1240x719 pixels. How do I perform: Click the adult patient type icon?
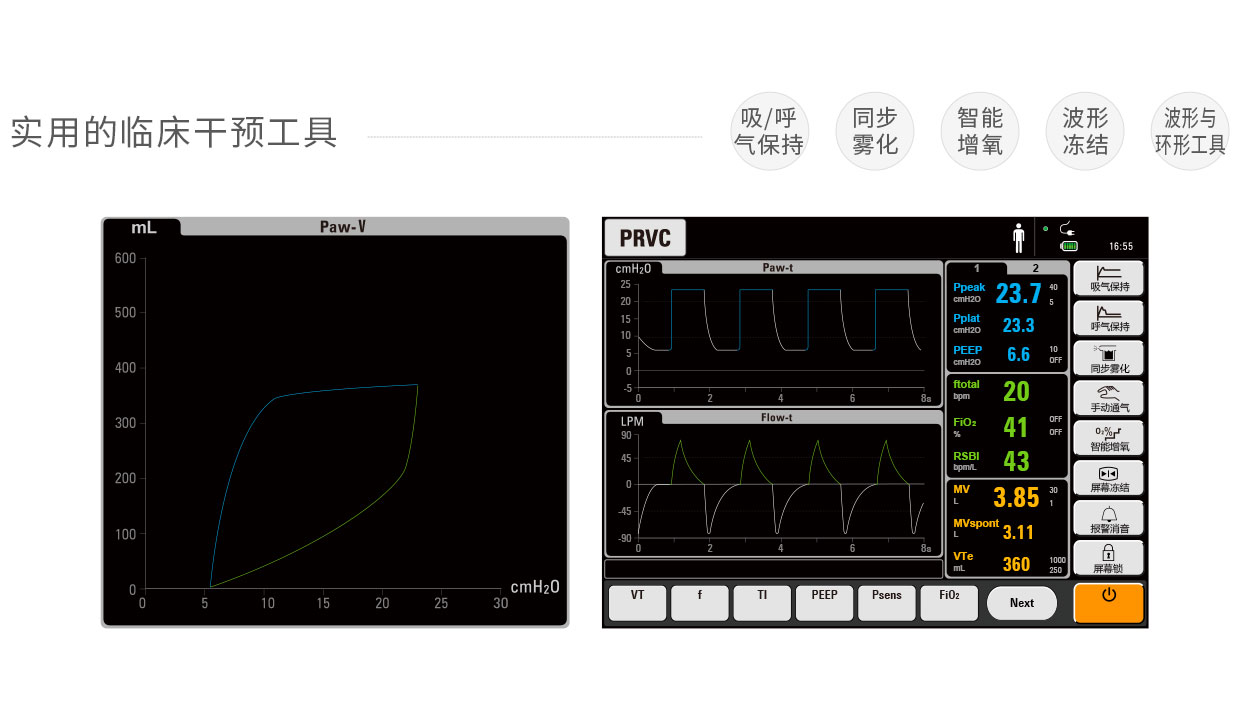click(x=1018, y=238)
